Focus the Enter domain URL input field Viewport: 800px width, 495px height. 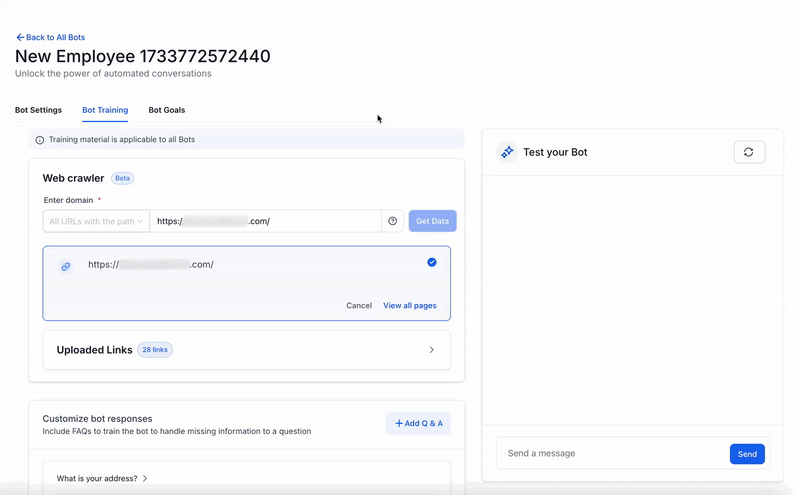tap(265, 221)
